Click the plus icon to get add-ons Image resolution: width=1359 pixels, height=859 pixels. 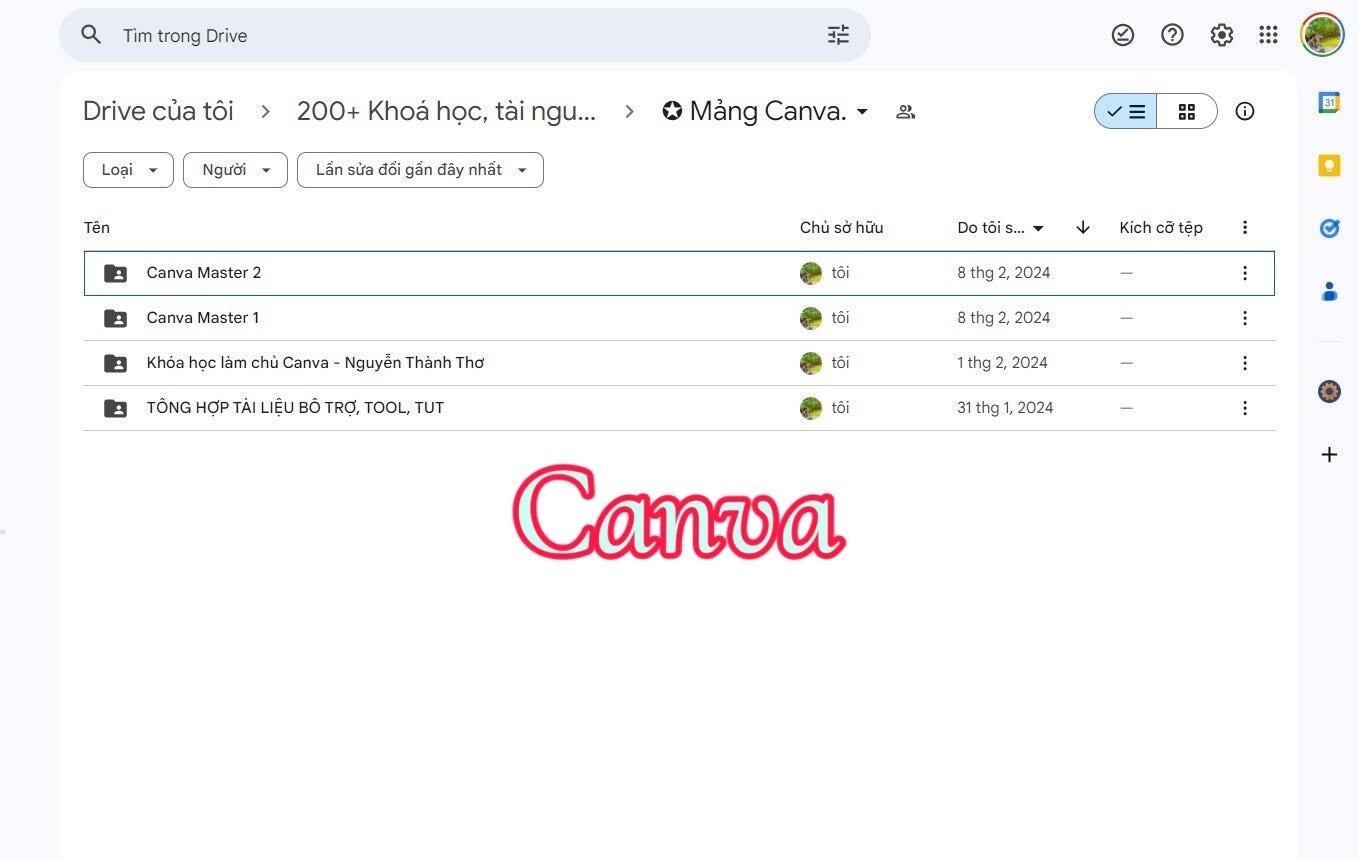[1329, 455]
